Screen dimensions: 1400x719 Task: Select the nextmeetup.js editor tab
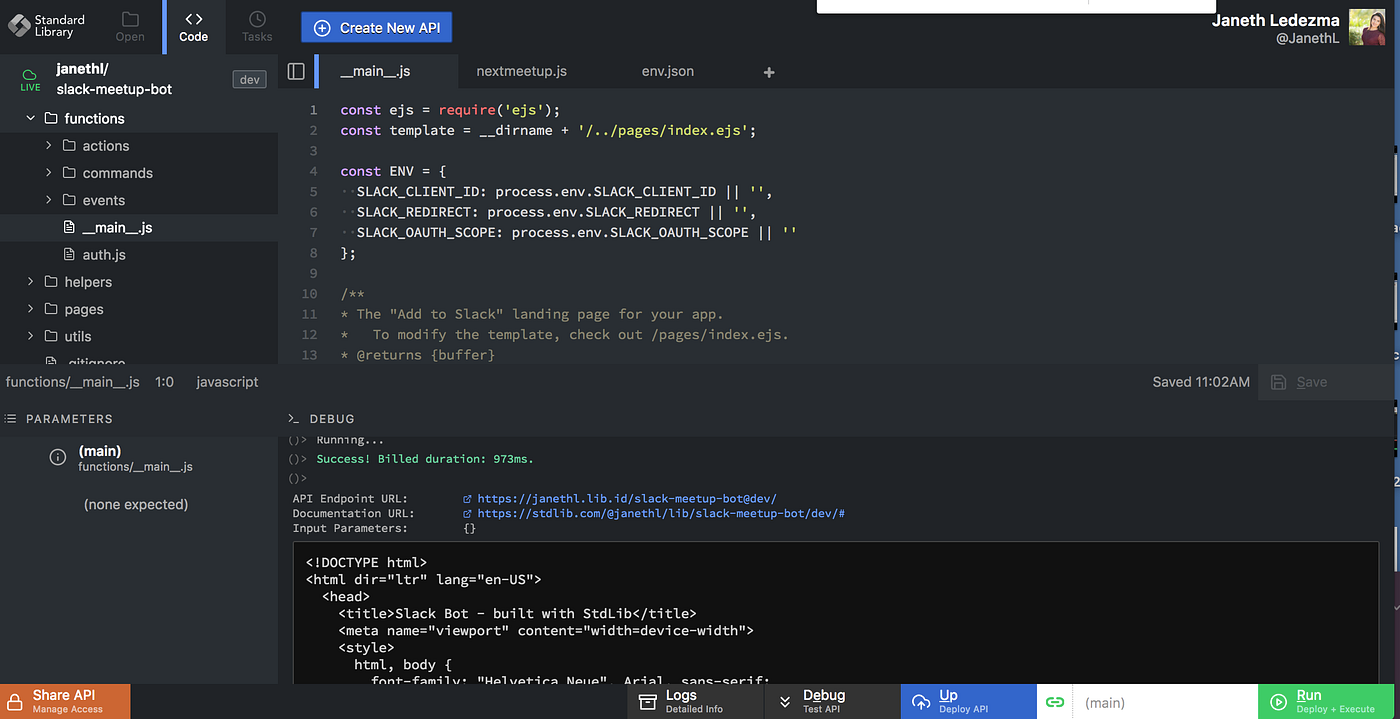click(521, 71)
